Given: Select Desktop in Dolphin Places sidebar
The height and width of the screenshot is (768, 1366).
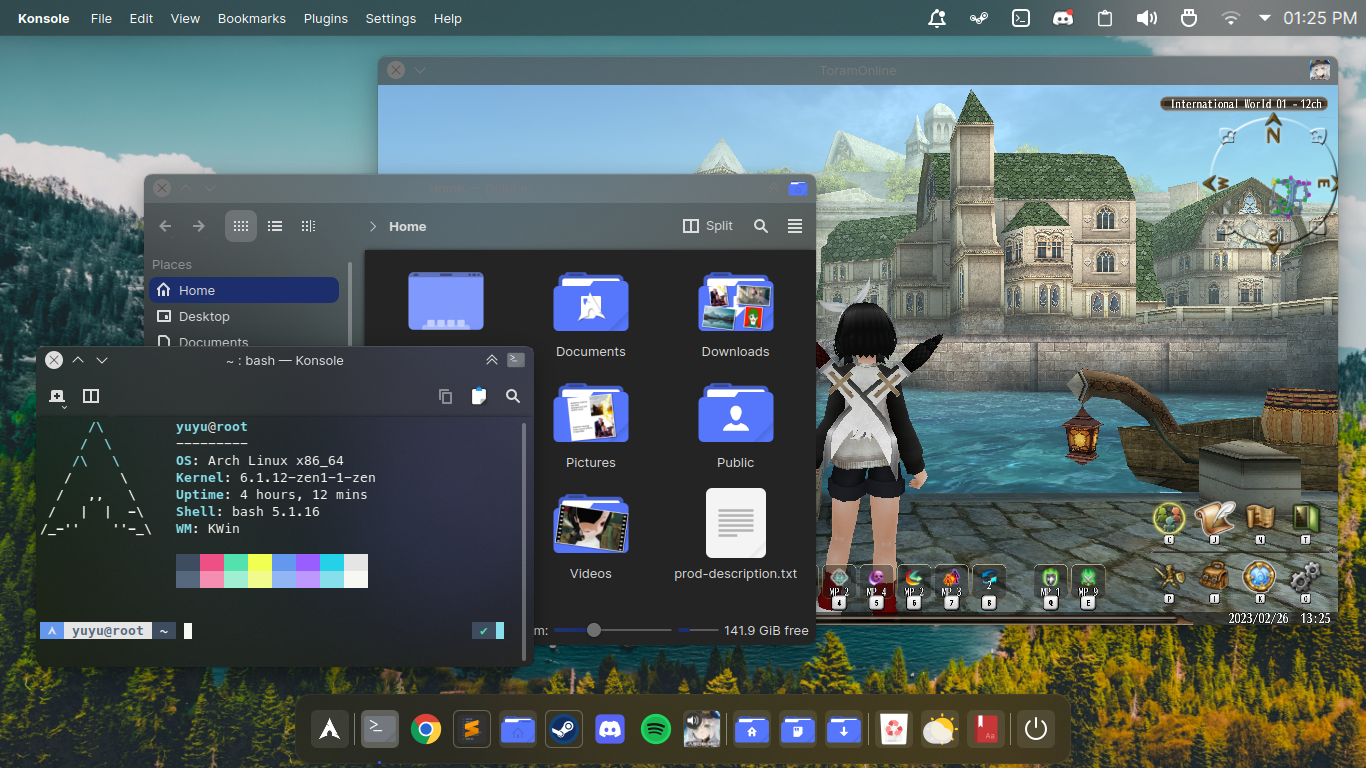Looking at the screenshot, I should click(244, 316).
